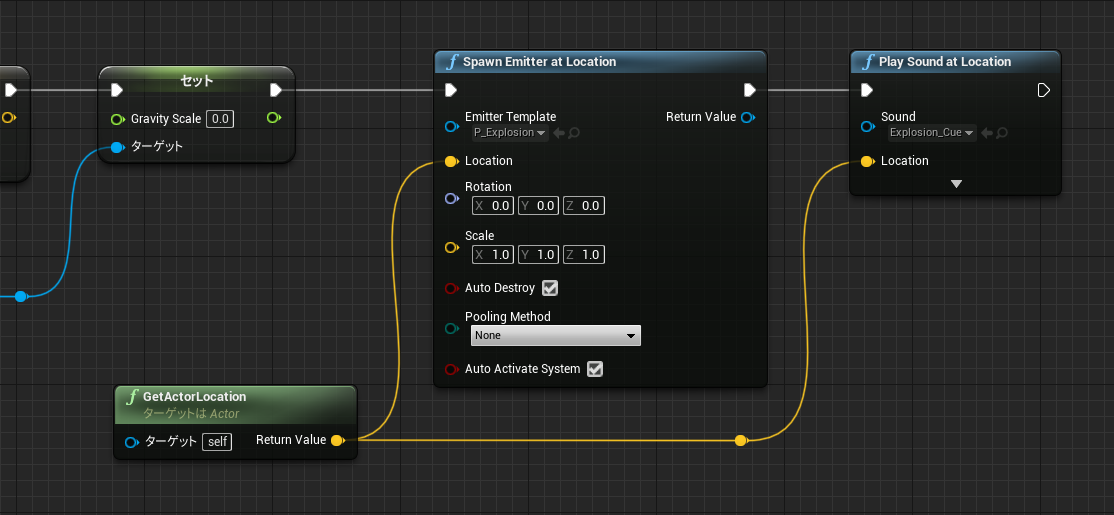Click the 'ターゲットは Actor' subtitle text

click(191, 413)
